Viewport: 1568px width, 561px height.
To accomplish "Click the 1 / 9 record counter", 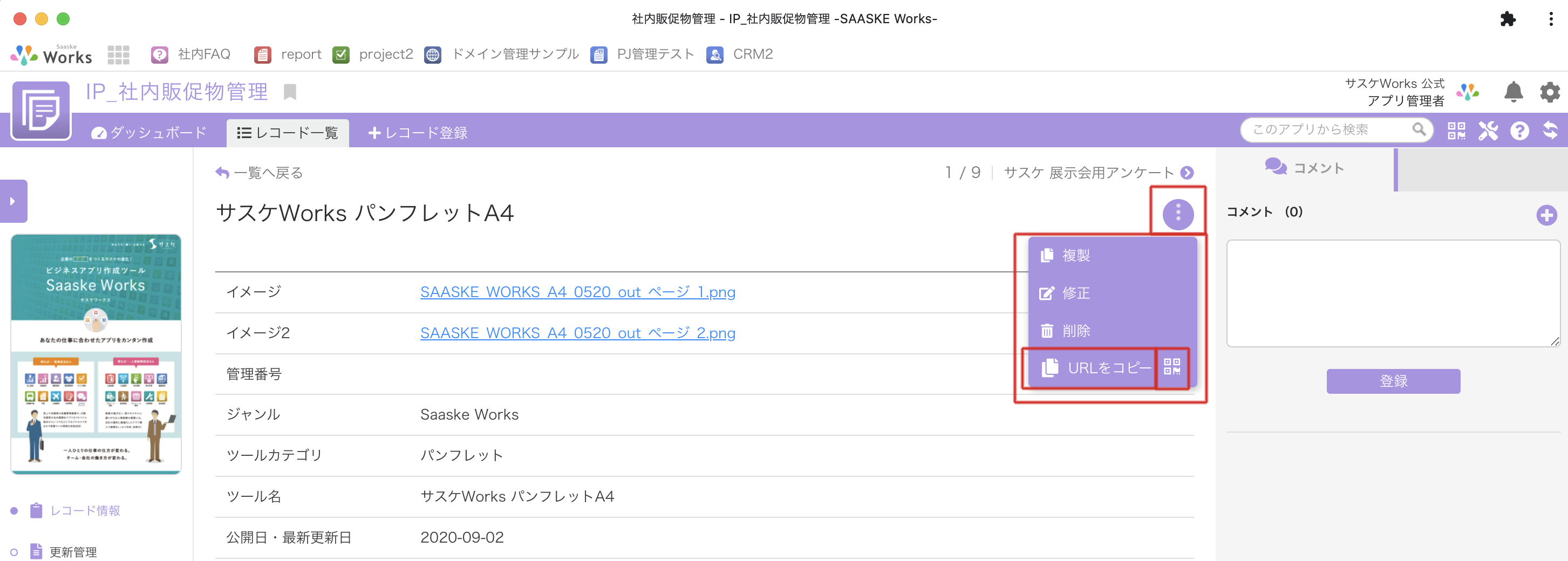I will coord(963,173).
